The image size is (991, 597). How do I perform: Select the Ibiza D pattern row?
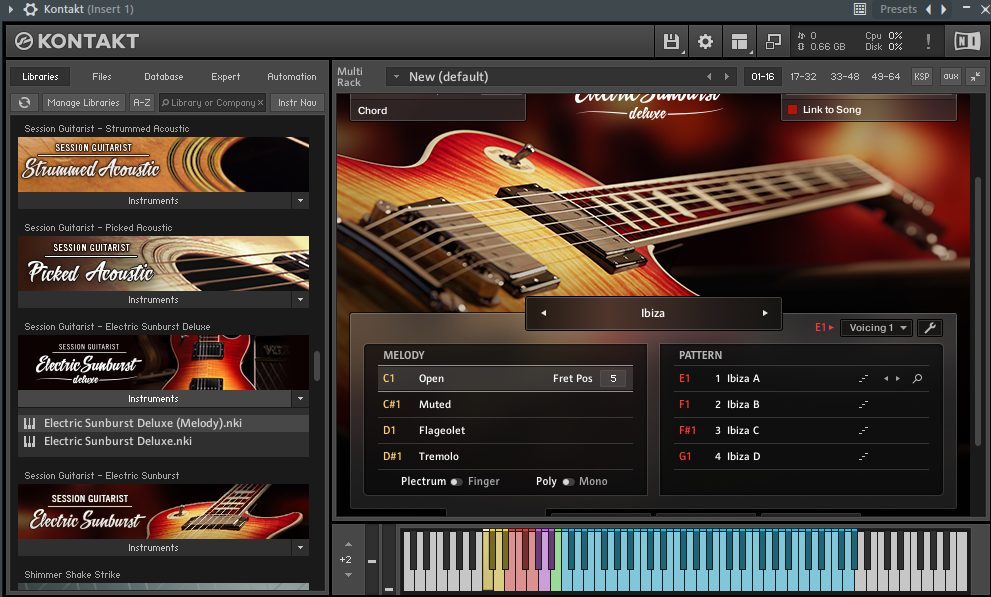coord(803,456)
